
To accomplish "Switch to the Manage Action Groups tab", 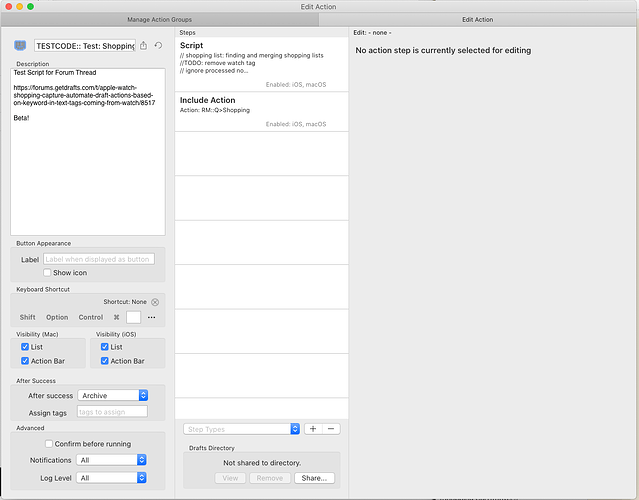I will point(159,20).
